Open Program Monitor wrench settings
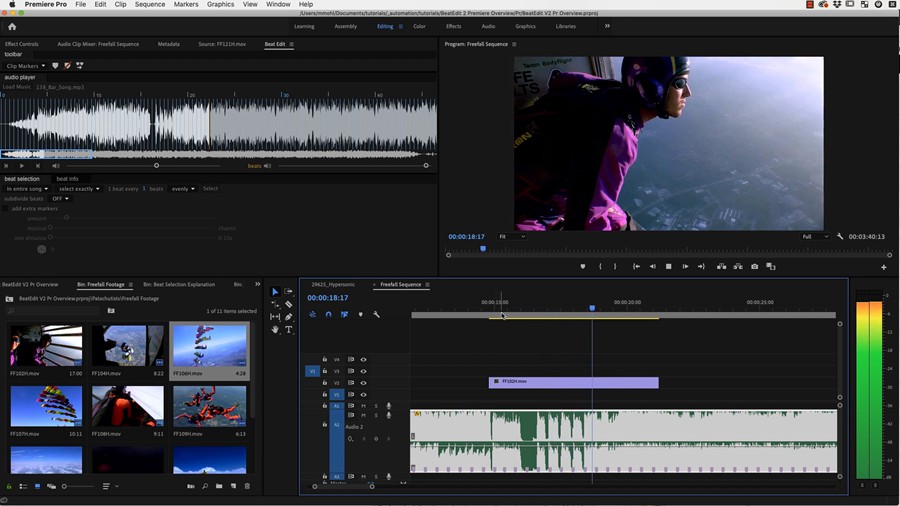Viewport: 900px width, 506px height. [x=840, y=237]
